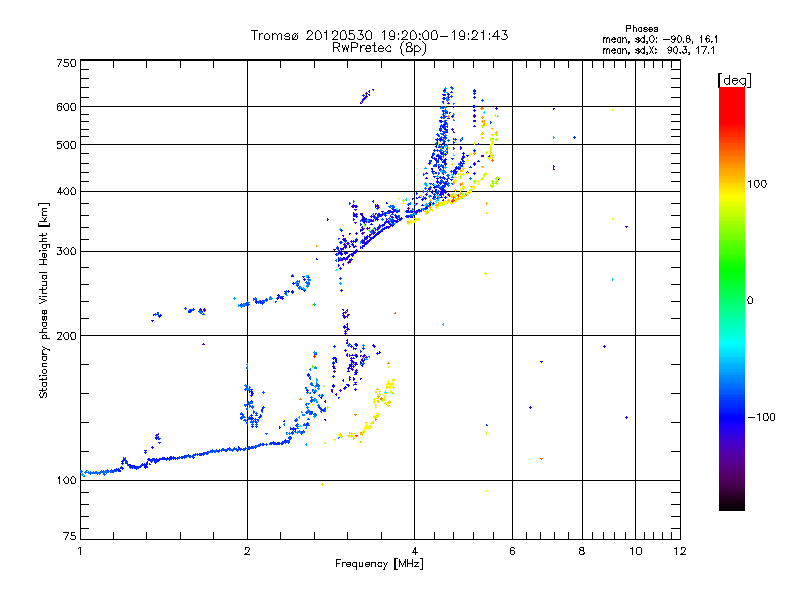Click the x-axis tick label "2"

[x=247, y=551]
